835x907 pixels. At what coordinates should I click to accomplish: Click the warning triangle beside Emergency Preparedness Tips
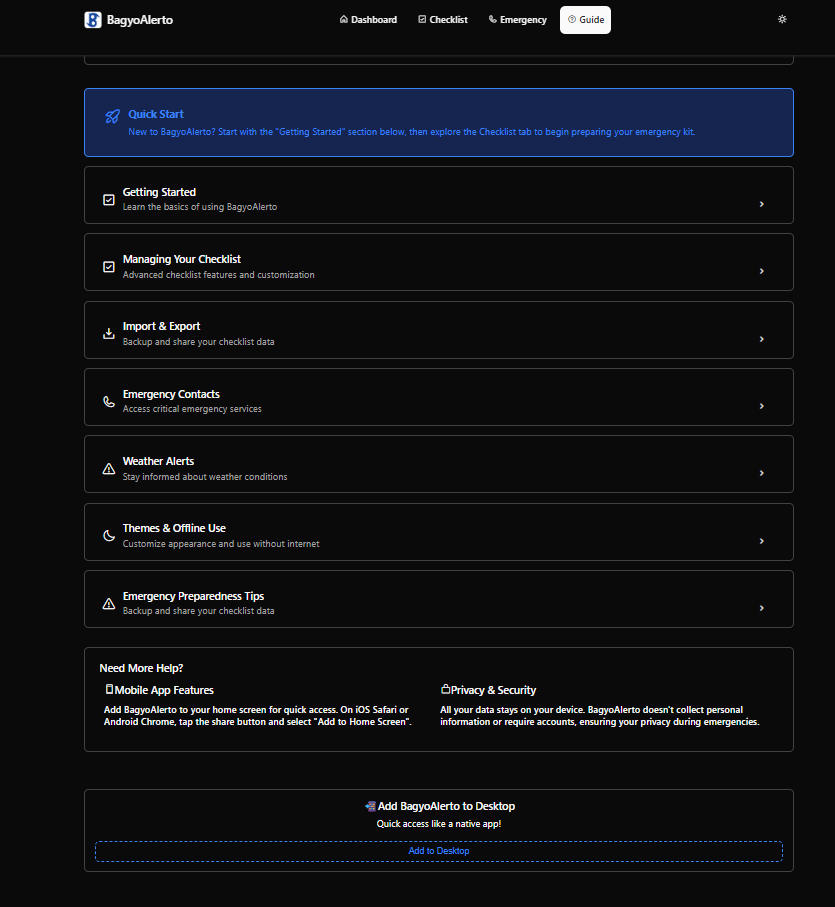click(x=109, y=603)
